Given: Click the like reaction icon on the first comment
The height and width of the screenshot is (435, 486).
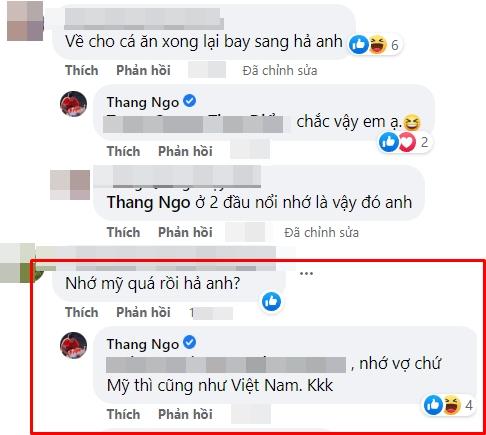Looking at the screenshot, I should point(358,45).
